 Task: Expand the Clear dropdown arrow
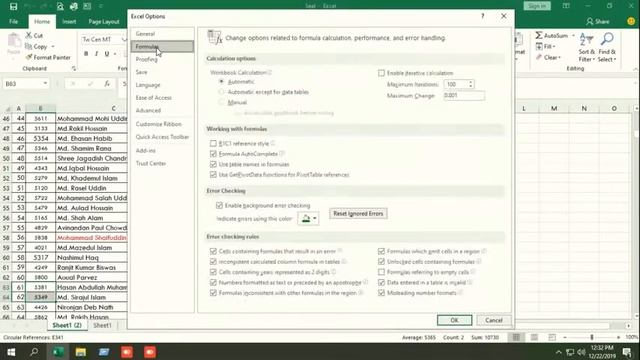560,58
